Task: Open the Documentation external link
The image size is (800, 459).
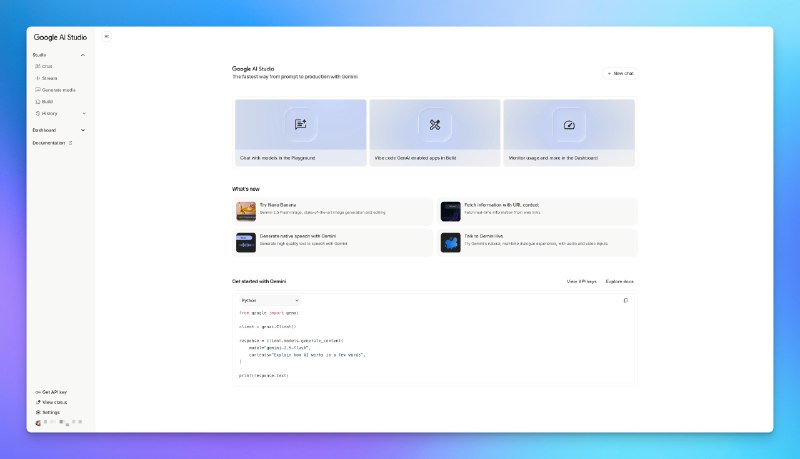Action: 52,143
